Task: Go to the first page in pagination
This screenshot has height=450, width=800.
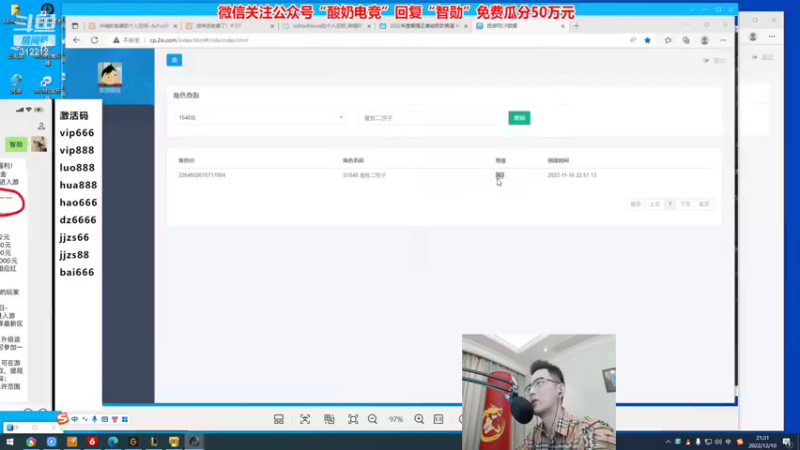Action: [x=635, y=204]
